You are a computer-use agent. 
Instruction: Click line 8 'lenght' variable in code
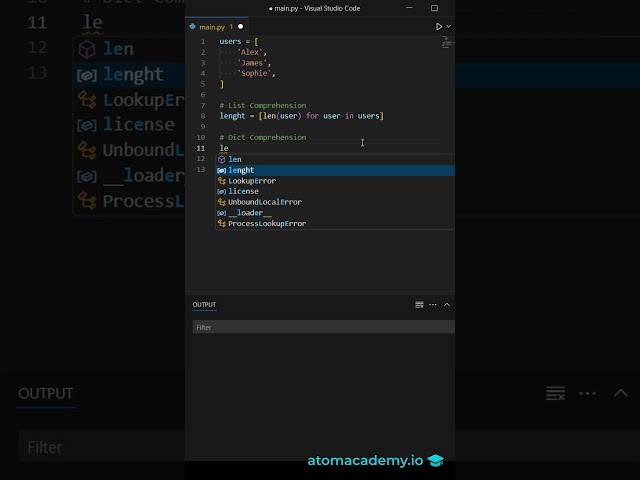[232, 116]
